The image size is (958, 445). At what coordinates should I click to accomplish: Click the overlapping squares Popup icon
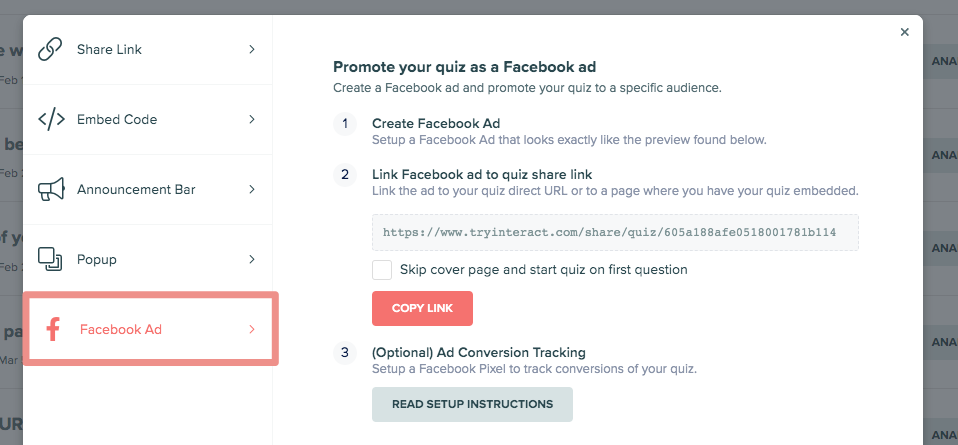50,259
